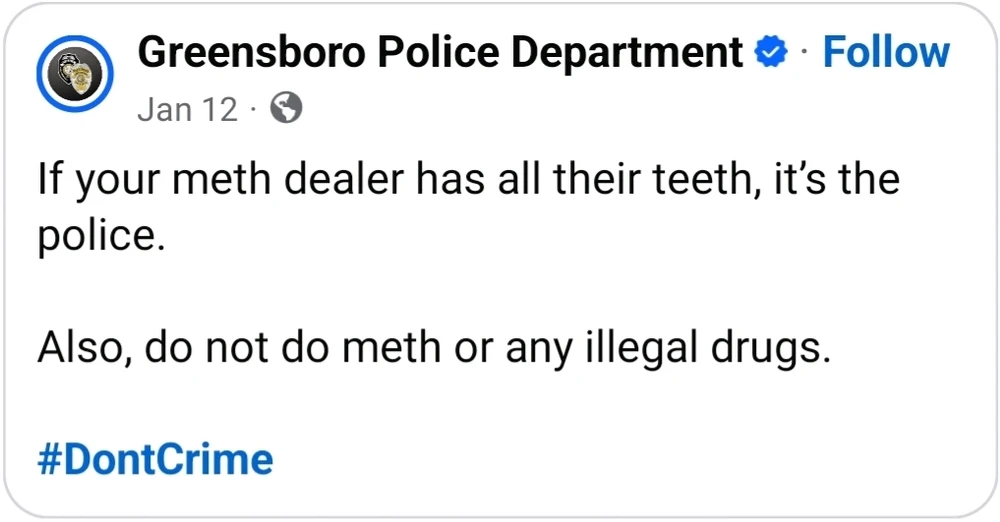This screenshot has width=1000, height=522.
Task: Click the empty area right of #DontCrime
Action: pyautogui.click(x=600, y=459)
